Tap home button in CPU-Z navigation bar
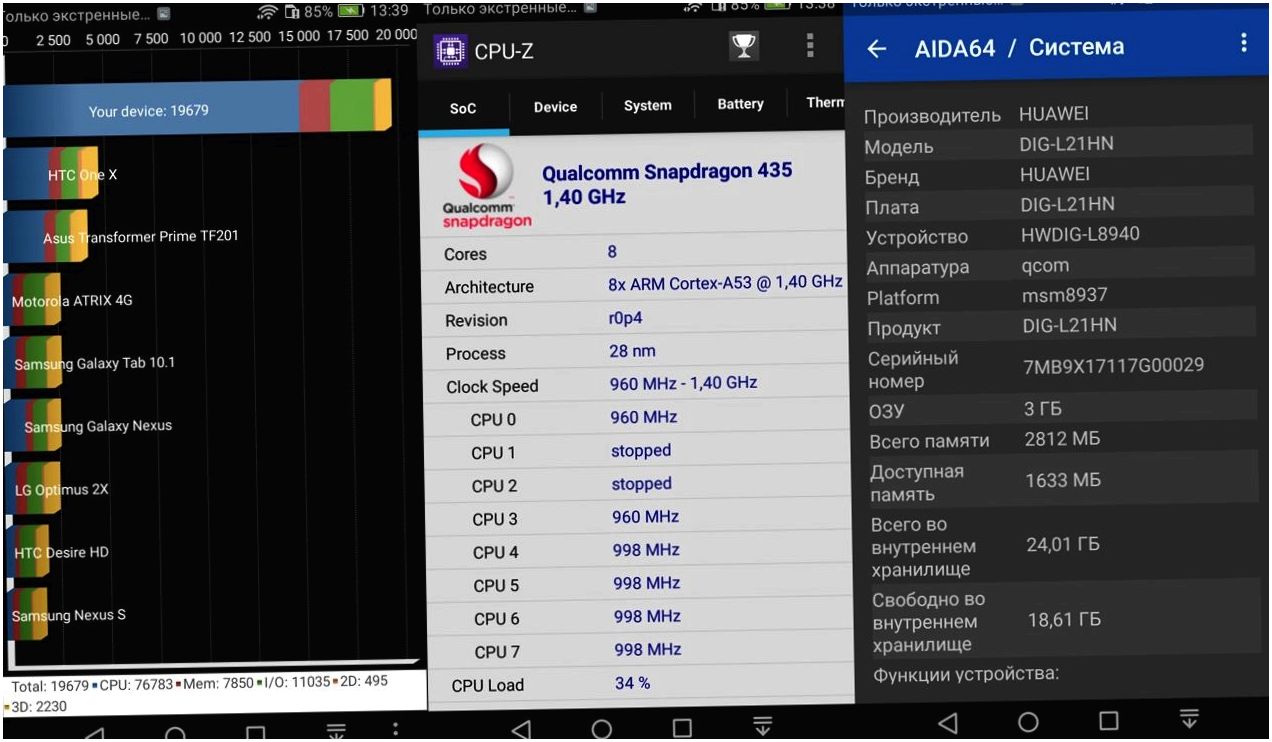The image size is (1272, 742). pyautogui.click(x=602, y=728)
